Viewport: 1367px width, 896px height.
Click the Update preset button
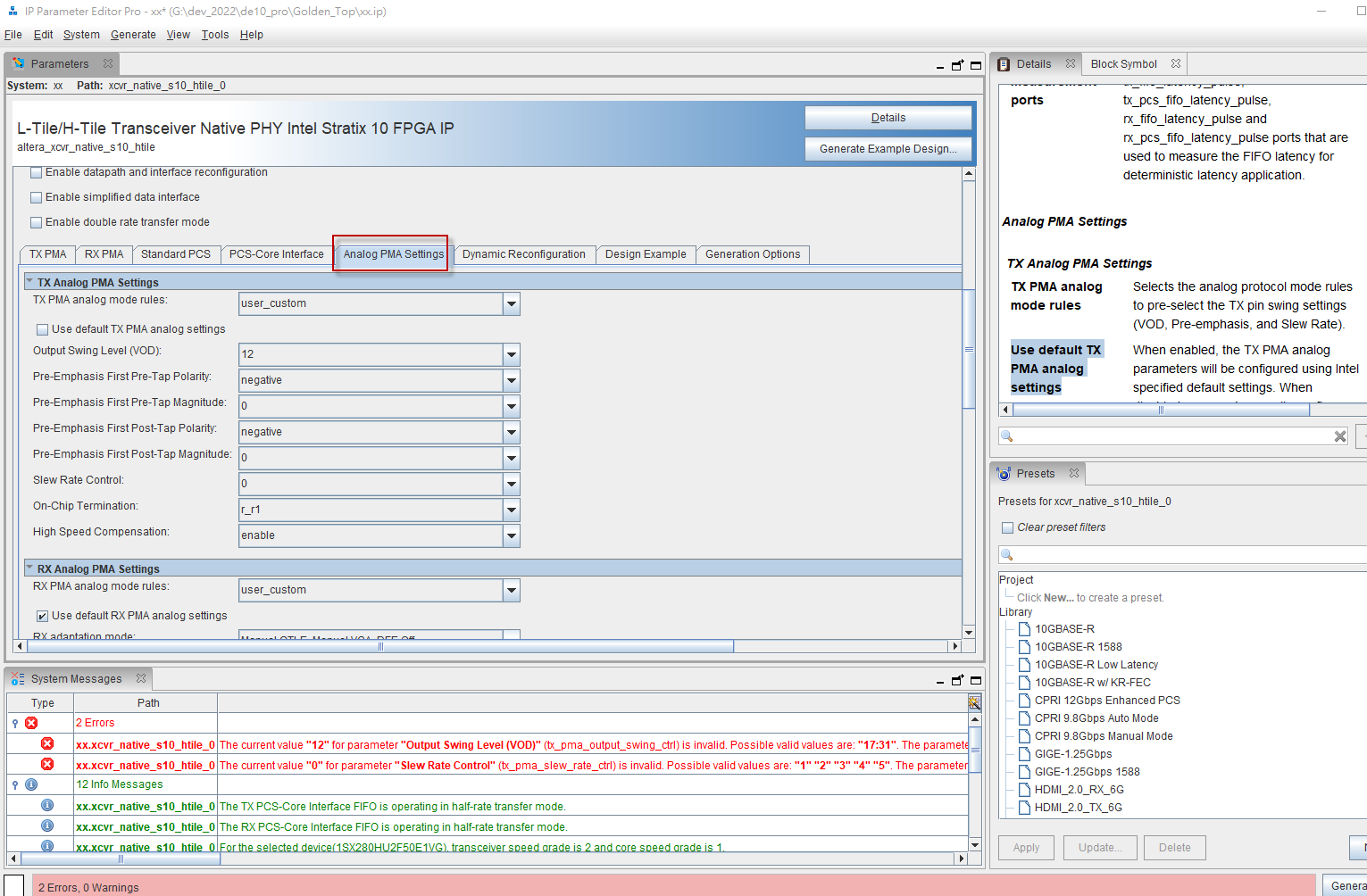coord(1100,848)
